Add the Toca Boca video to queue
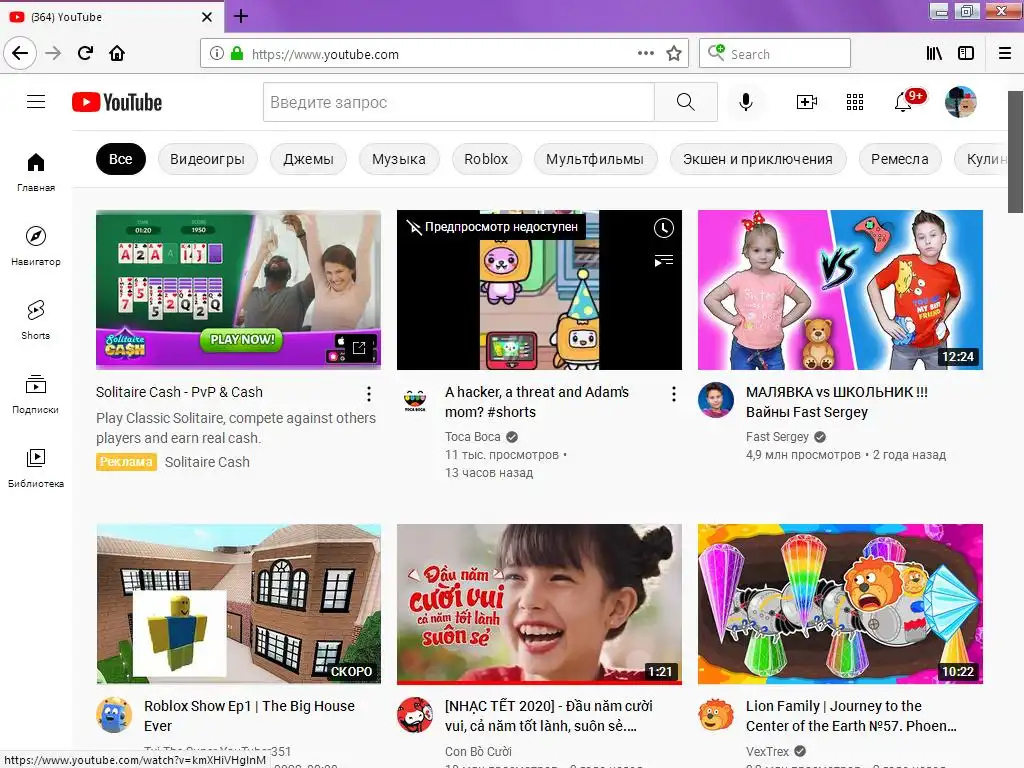This screenshot has width=1024, height=768. 664,261
